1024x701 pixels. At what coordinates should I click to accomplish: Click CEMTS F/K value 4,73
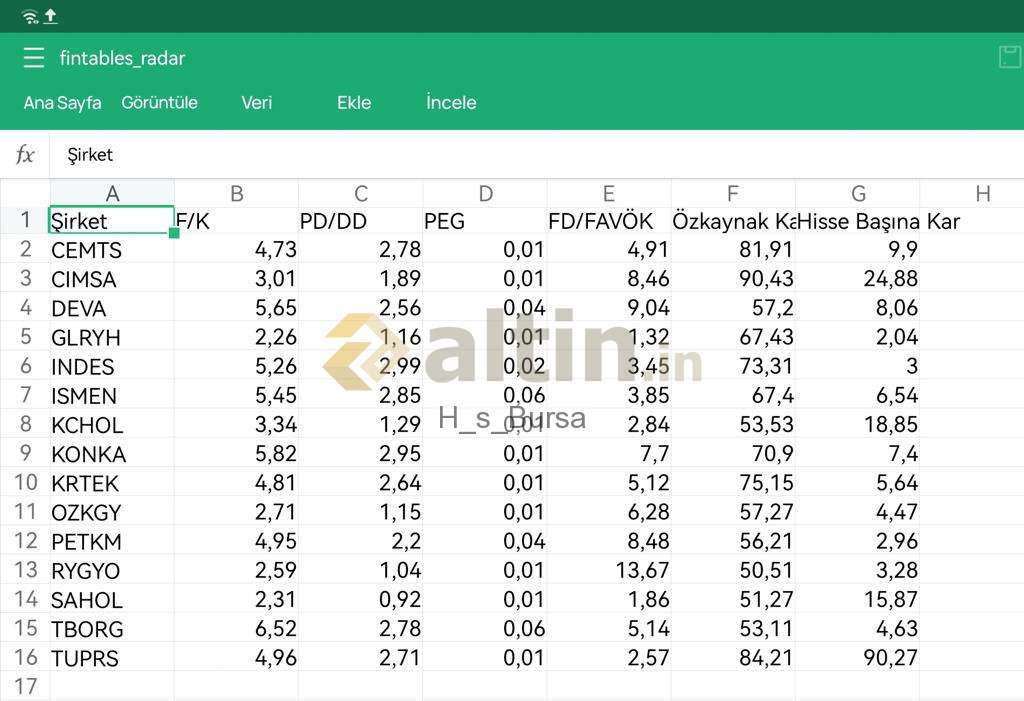pos(236,250)
